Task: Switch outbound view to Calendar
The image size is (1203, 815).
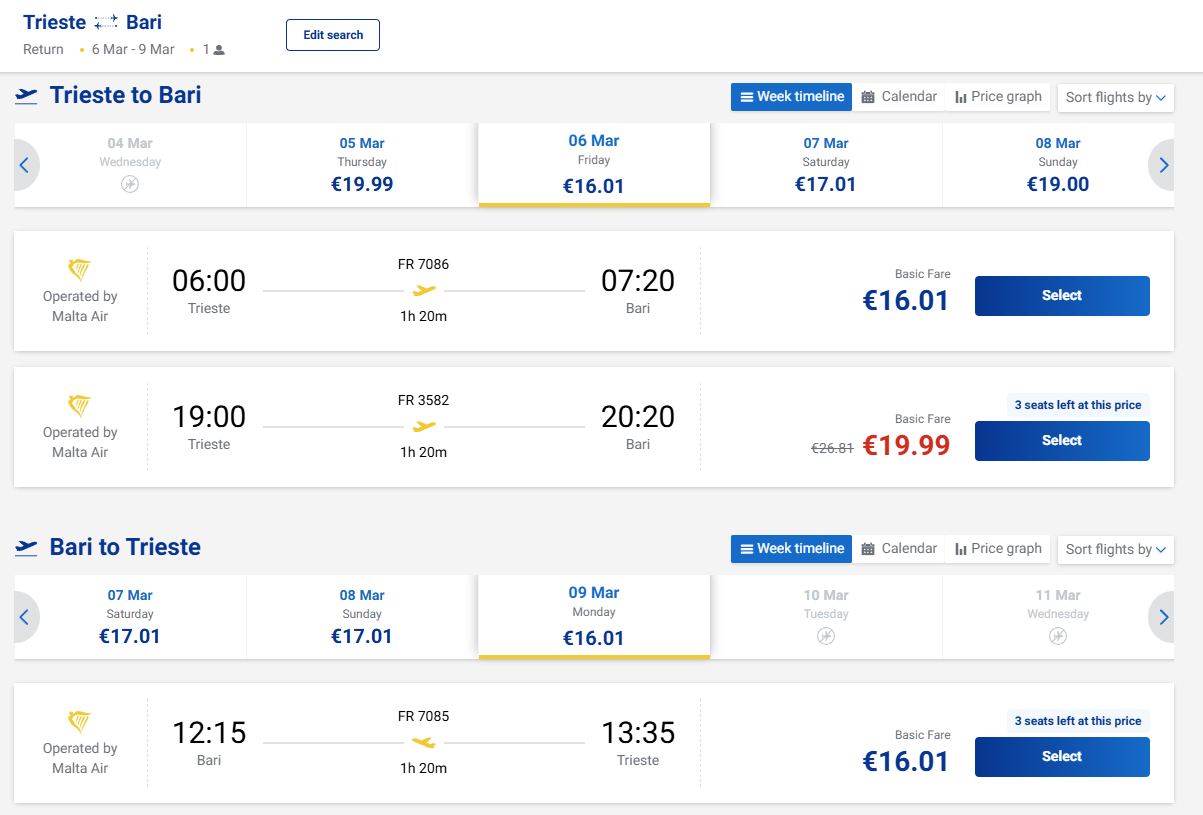Action: click(899, 97)
